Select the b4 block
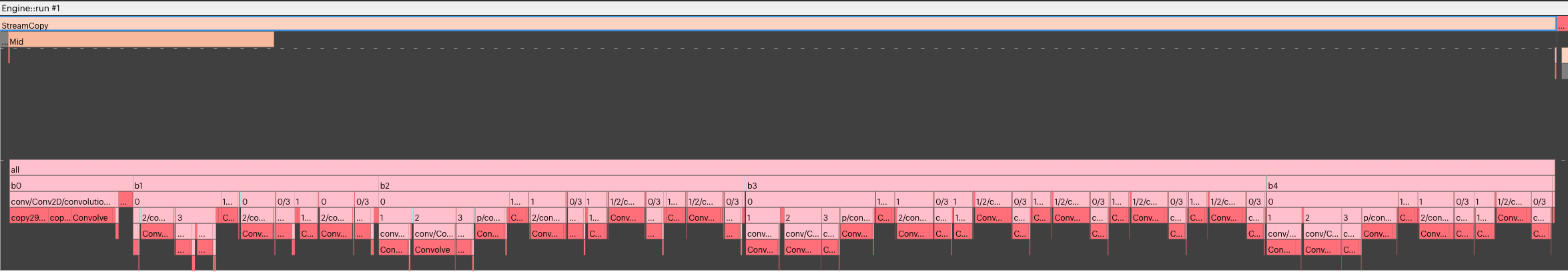Viewport: 1568px width, 272px height. [x=1409, y=185]
